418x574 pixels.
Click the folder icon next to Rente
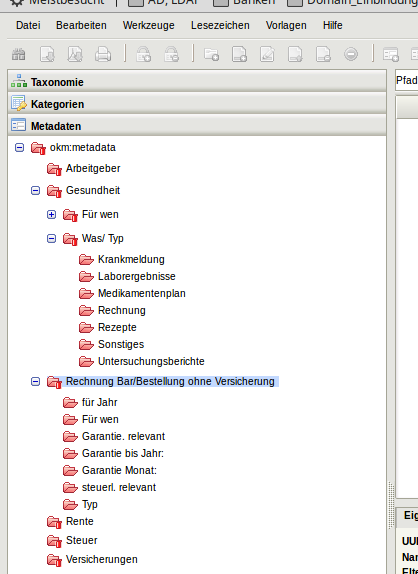pyautogui.click(x=54, y=522)
